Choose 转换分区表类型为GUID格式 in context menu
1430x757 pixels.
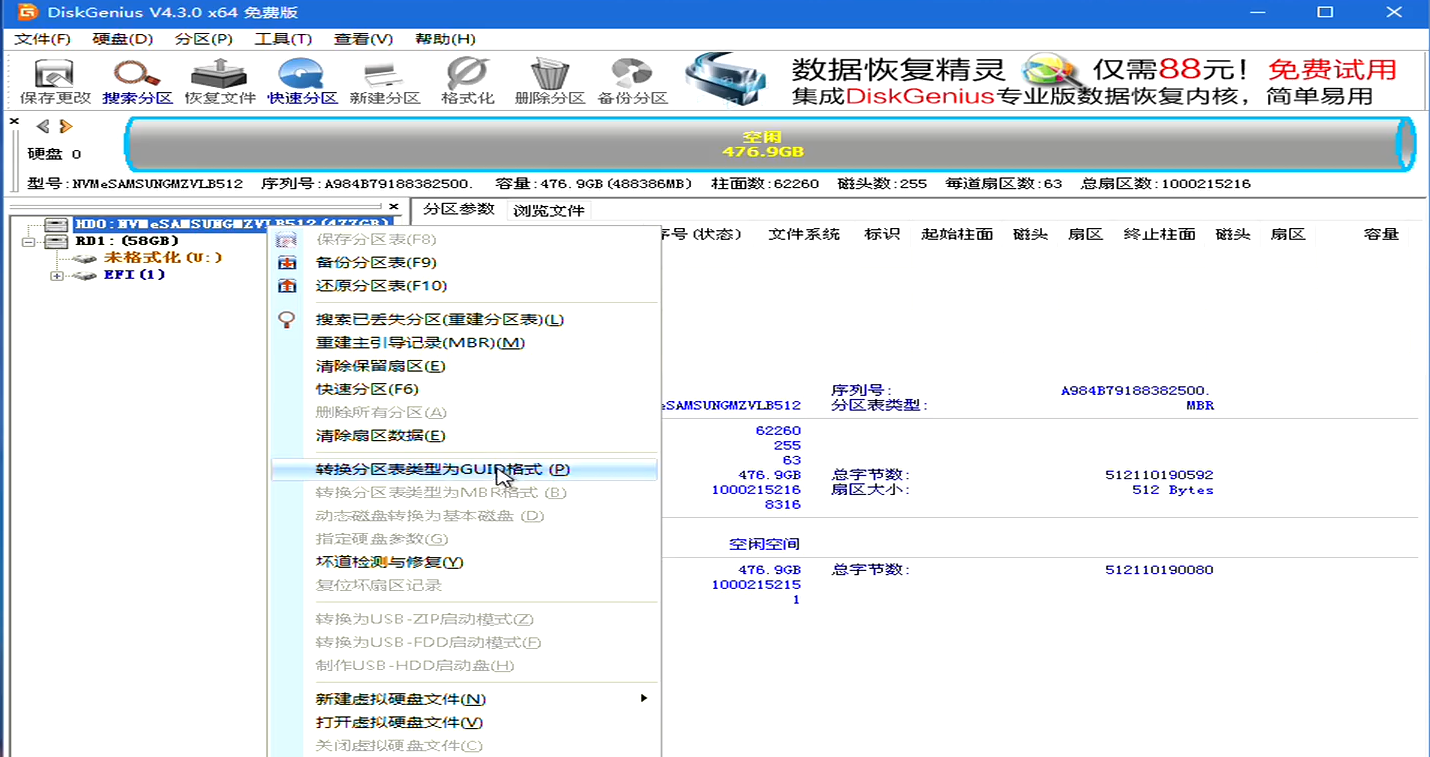(442, 469)
